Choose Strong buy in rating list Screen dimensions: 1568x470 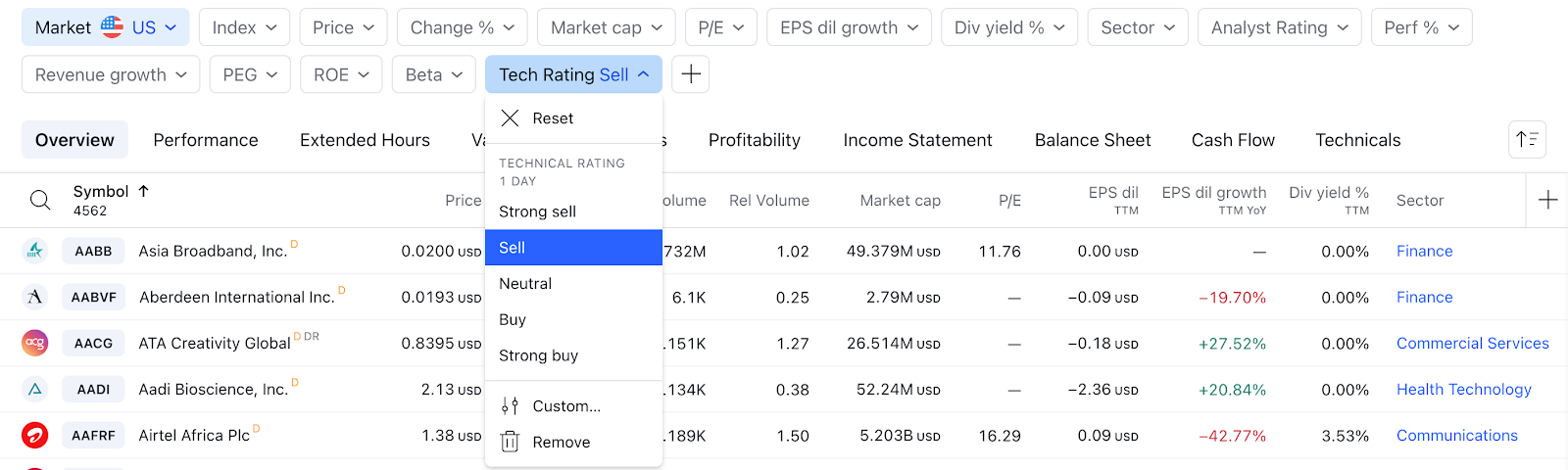(538, 355)
